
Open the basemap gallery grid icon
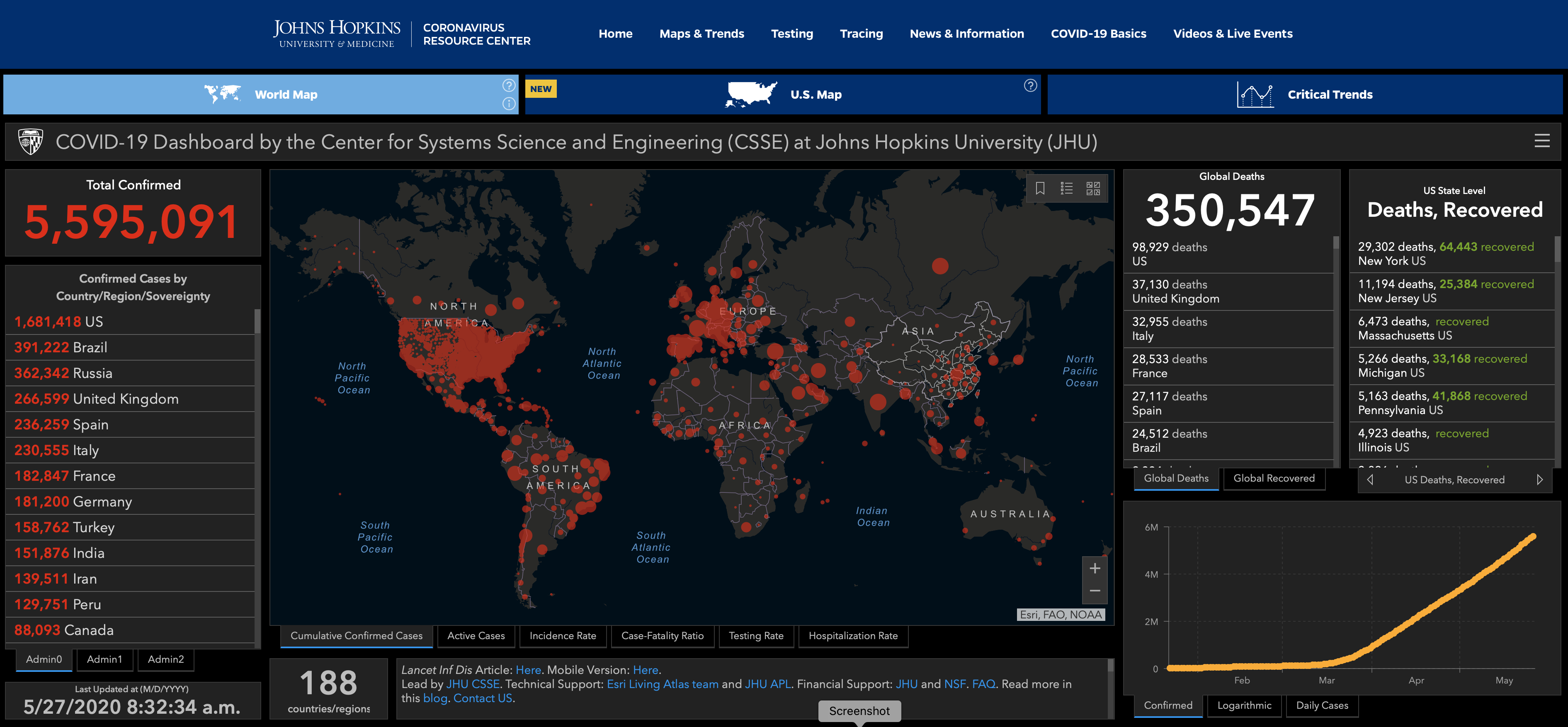point(1093,189)
